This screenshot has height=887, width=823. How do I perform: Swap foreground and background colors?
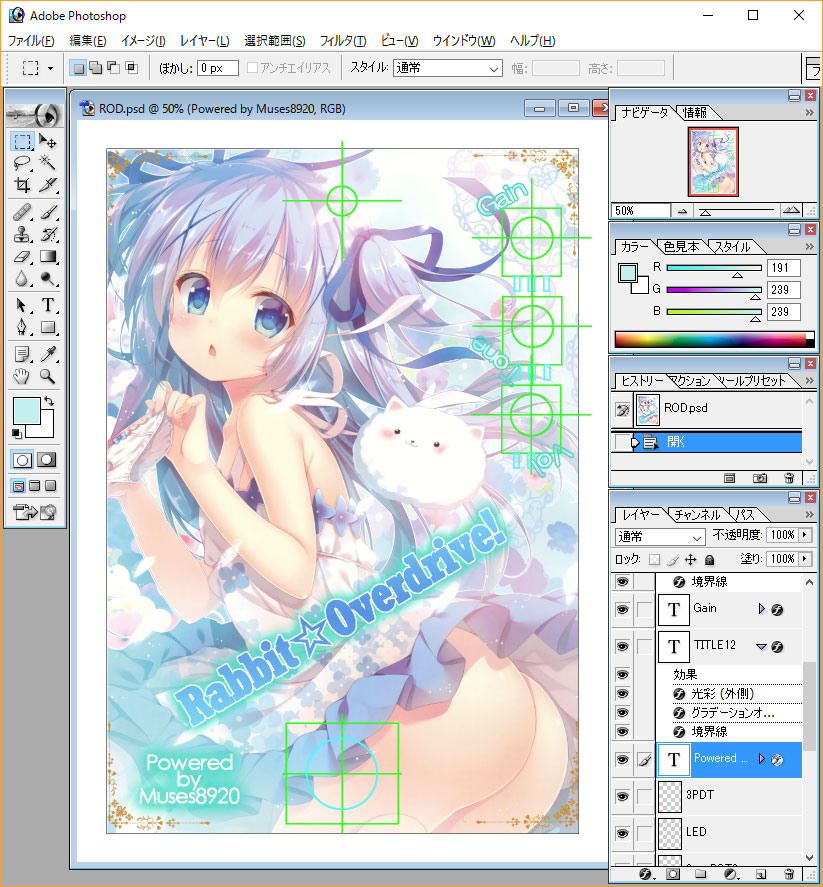tap(49, 401)
